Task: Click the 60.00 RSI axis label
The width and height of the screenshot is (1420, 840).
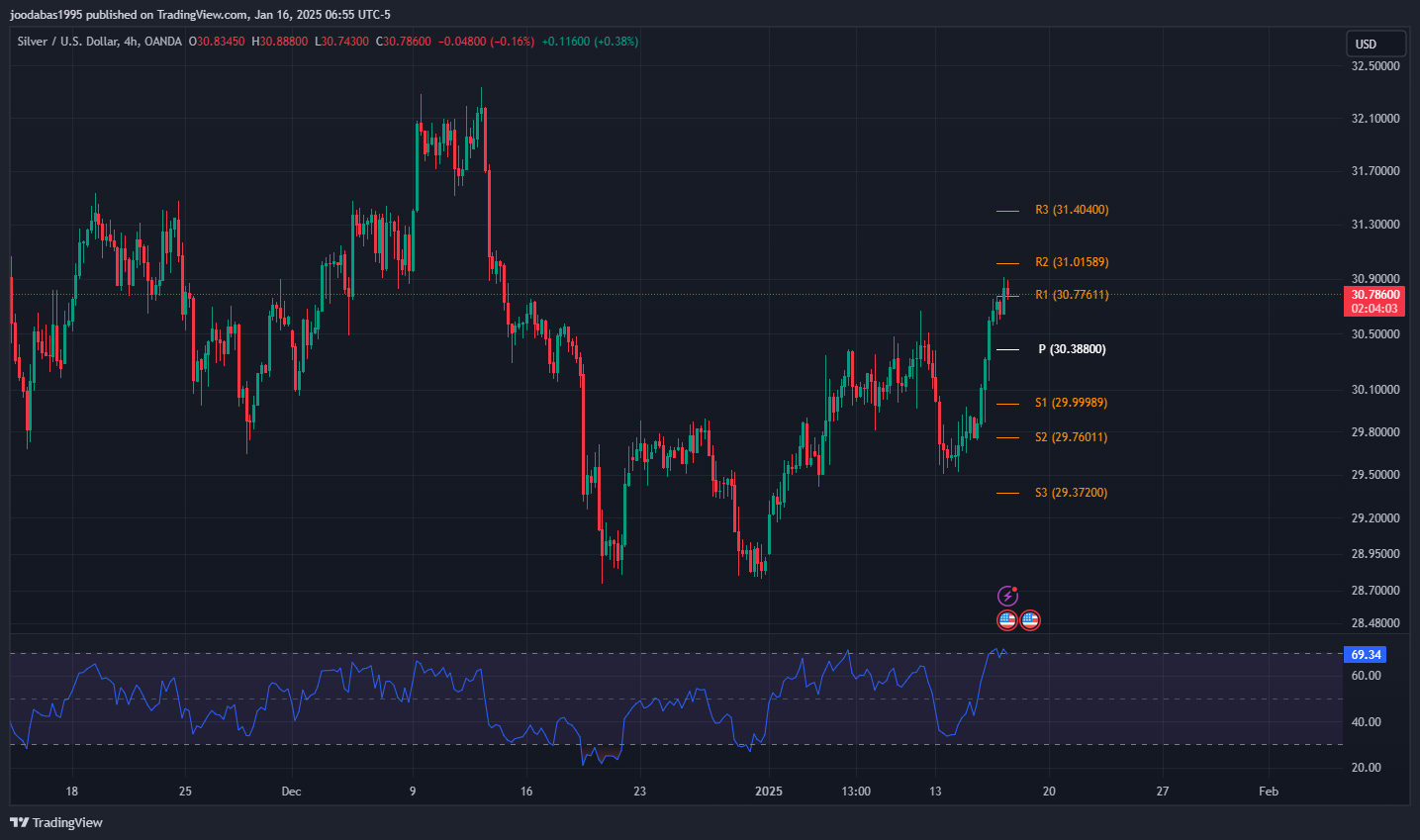Action: (x=1367, y=676)
